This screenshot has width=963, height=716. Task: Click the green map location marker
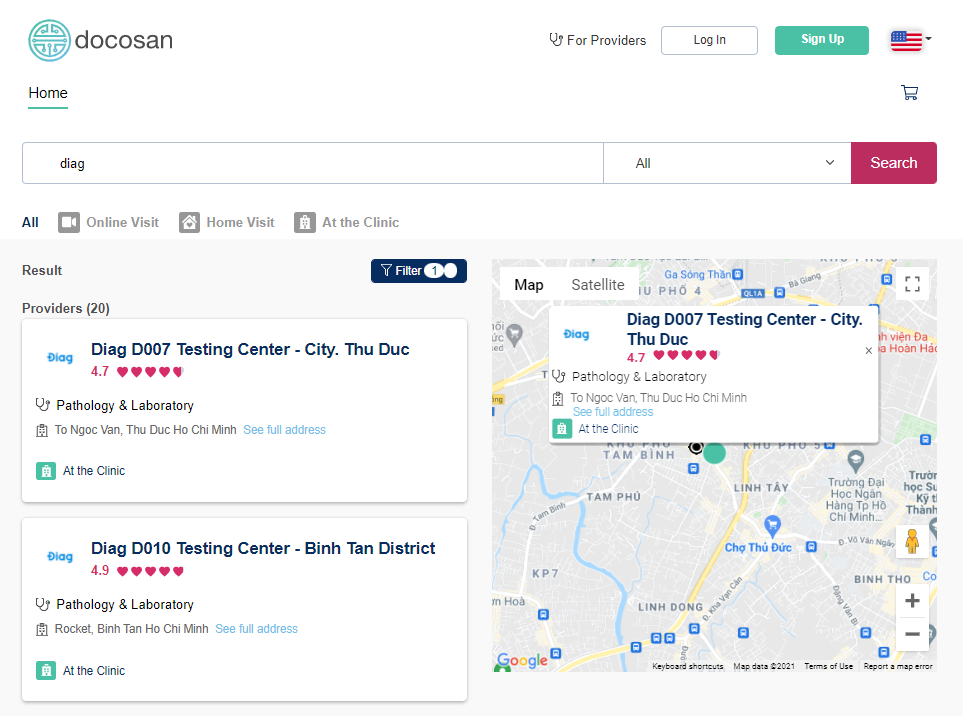pos(714,452)
